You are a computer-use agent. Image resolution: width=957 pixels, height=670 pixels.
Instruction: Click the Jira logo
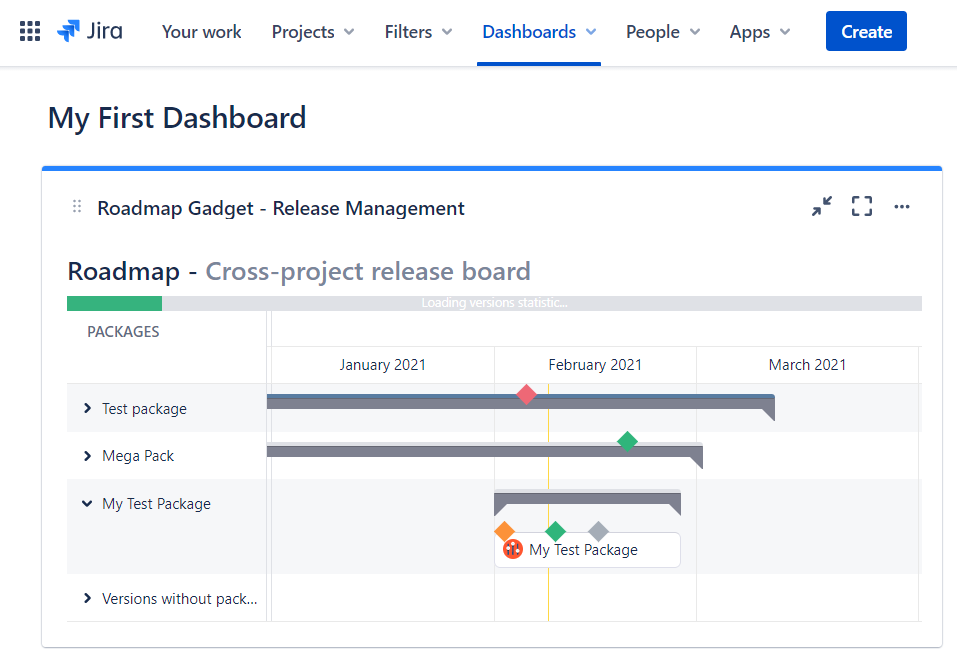(x=90, y=31)
